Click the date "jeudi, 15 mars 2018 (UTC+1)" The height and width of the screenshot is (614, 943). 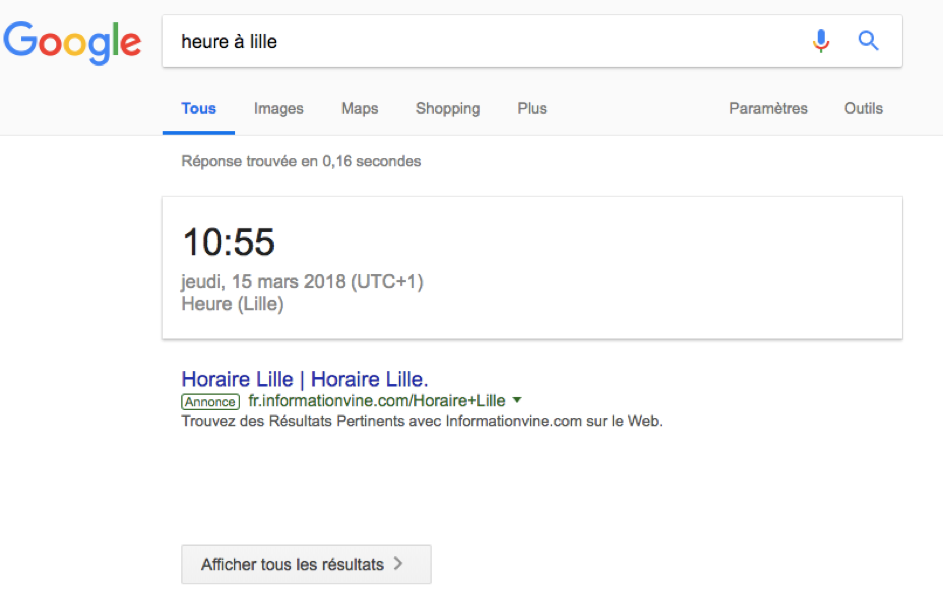pos(303,281)
